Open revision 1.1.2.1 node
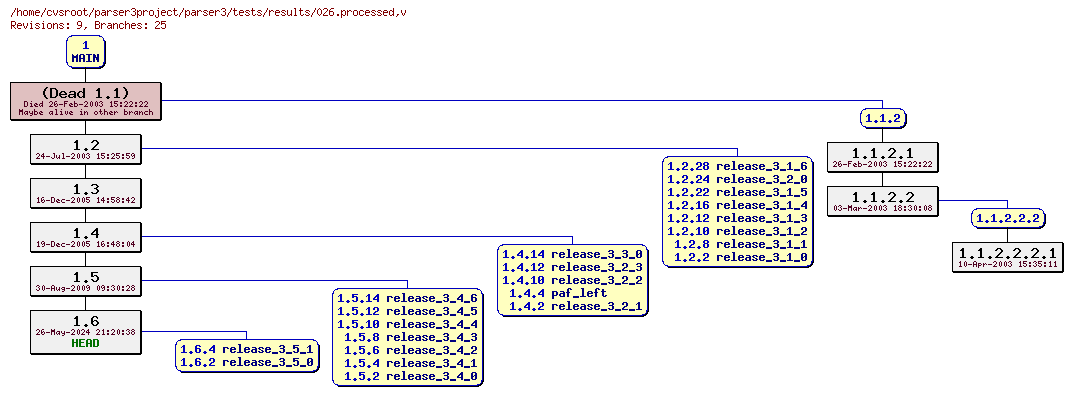This screenshot has width=1072, height=395. 883,157
